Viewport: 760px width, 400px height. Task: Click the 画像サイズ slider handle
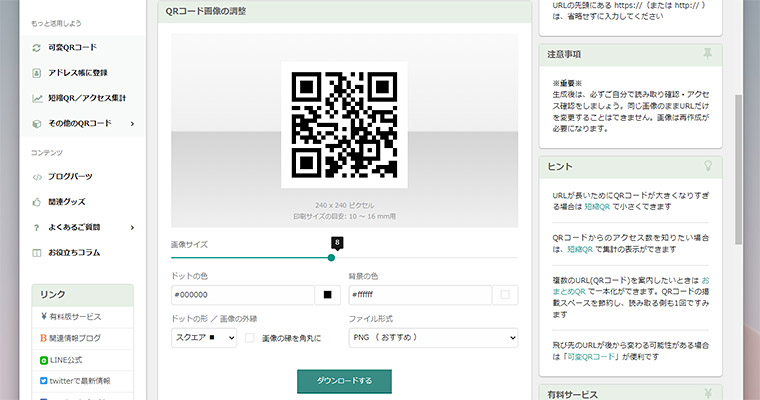(x=331, y=258)
